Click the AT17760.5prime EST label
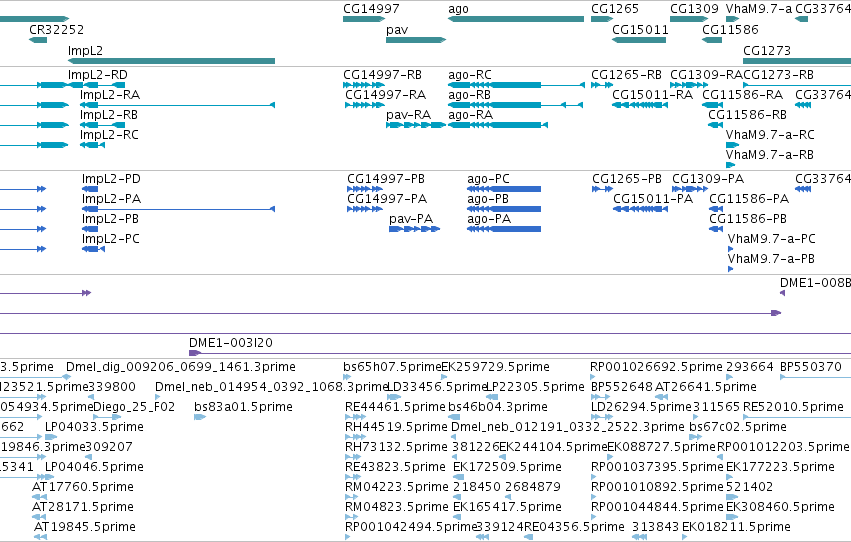Viewport: 851px width, 542px height. [x=83, y=487]
